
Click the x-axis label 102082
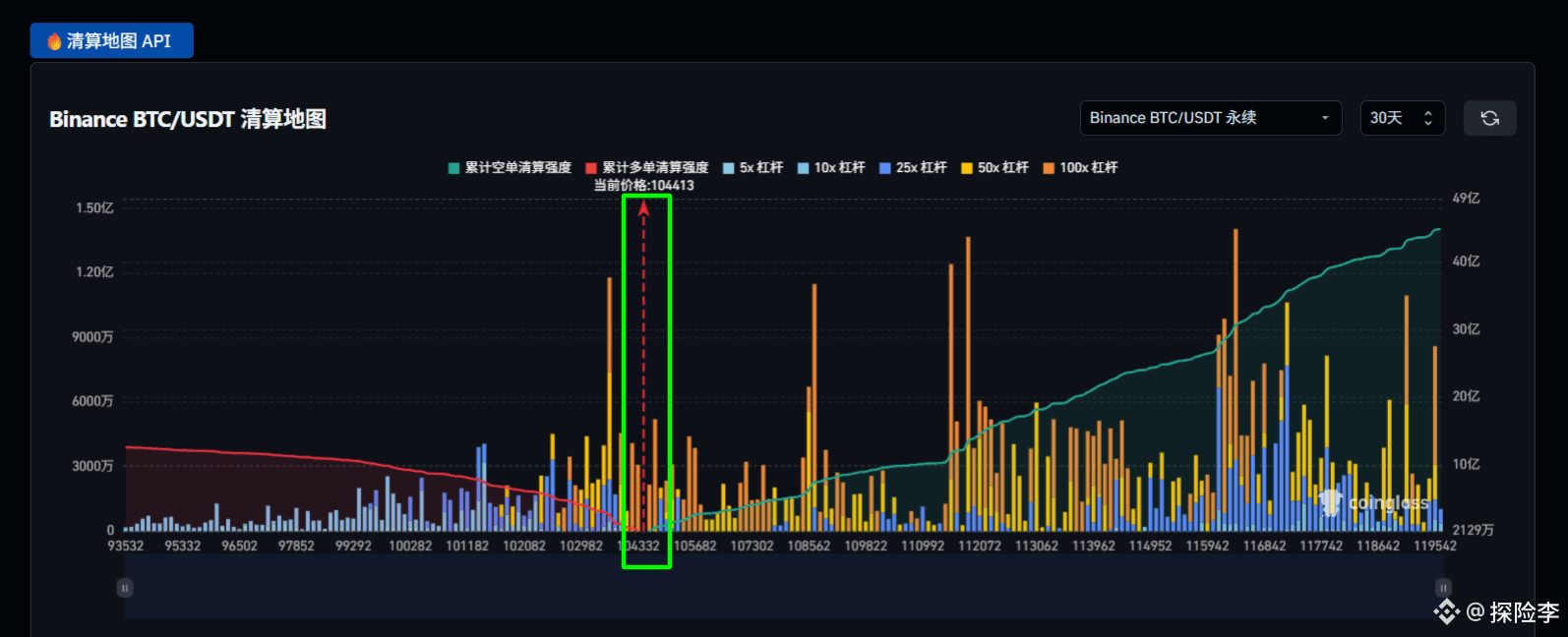[x=524, y=546]
